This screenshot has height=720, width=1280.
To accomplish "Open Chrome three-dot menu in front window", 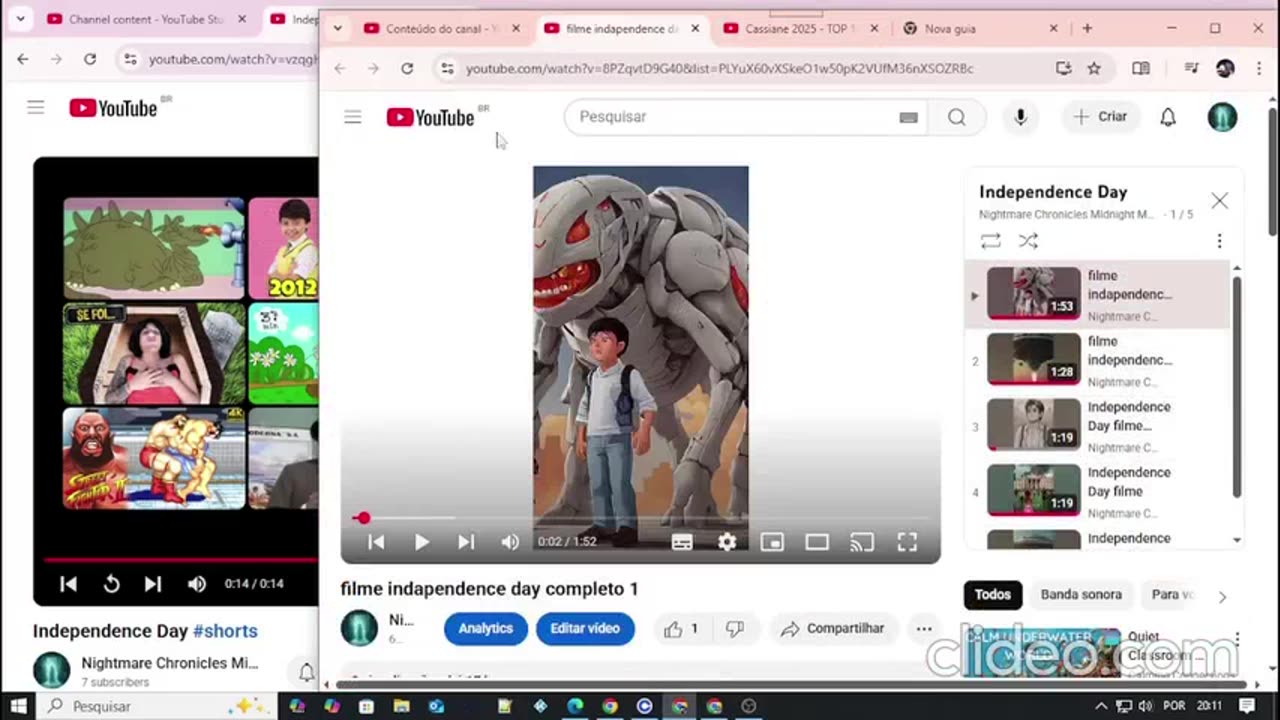I will point(1257,68).
